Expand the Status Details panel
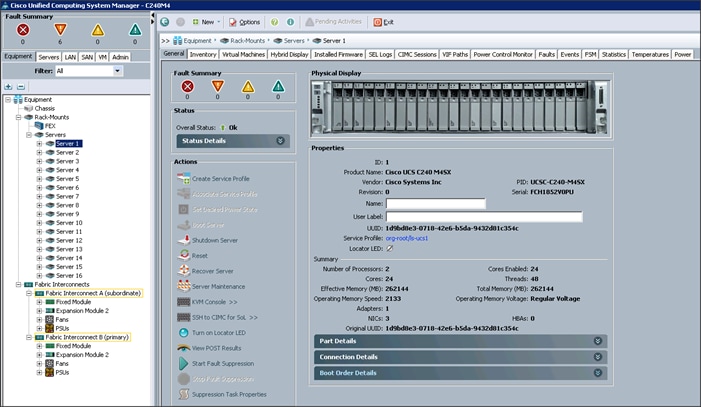This screenshot has height=407, width=701. [281, 141]
